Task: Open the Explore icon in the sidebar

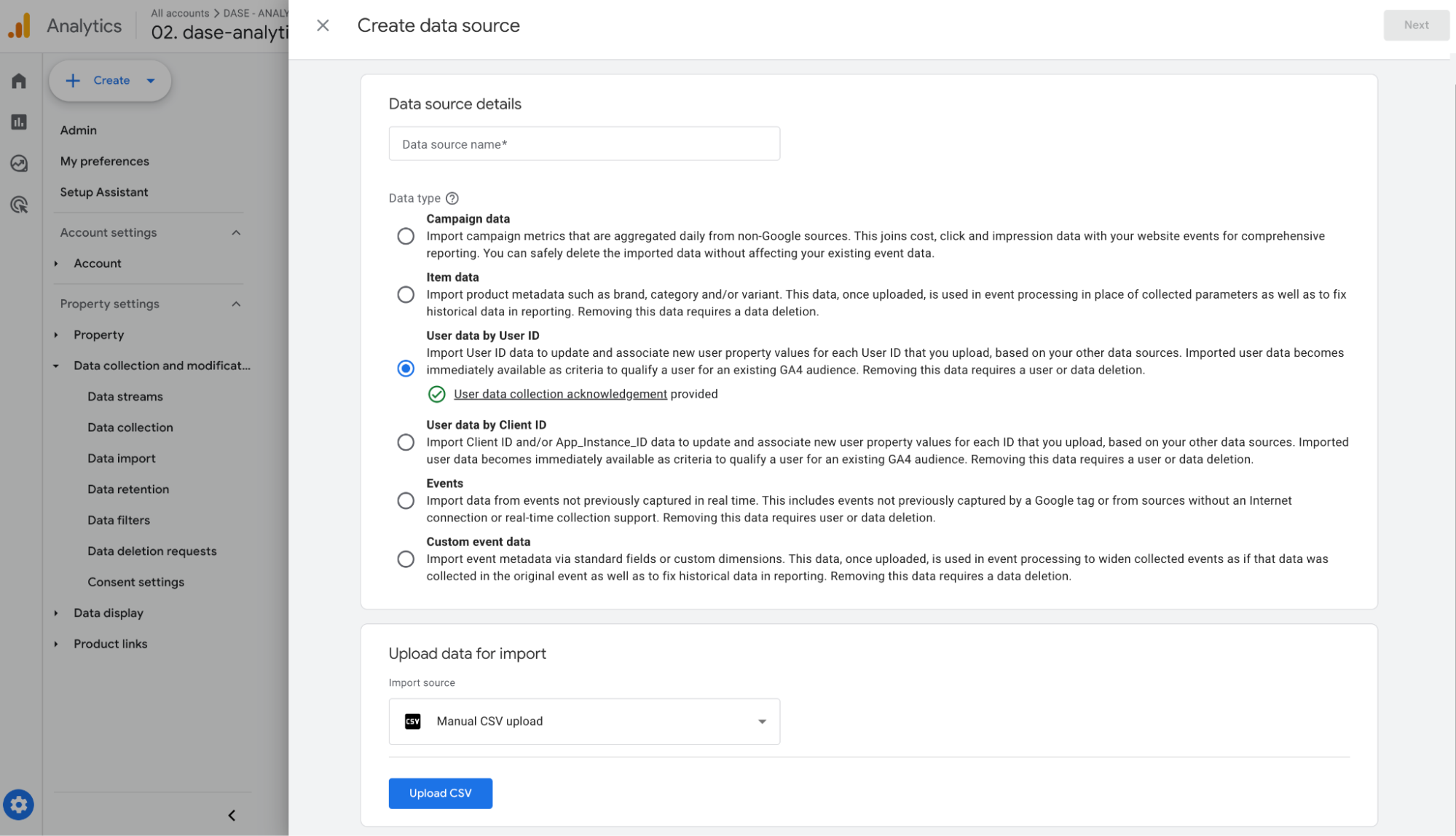Action: 18,163
